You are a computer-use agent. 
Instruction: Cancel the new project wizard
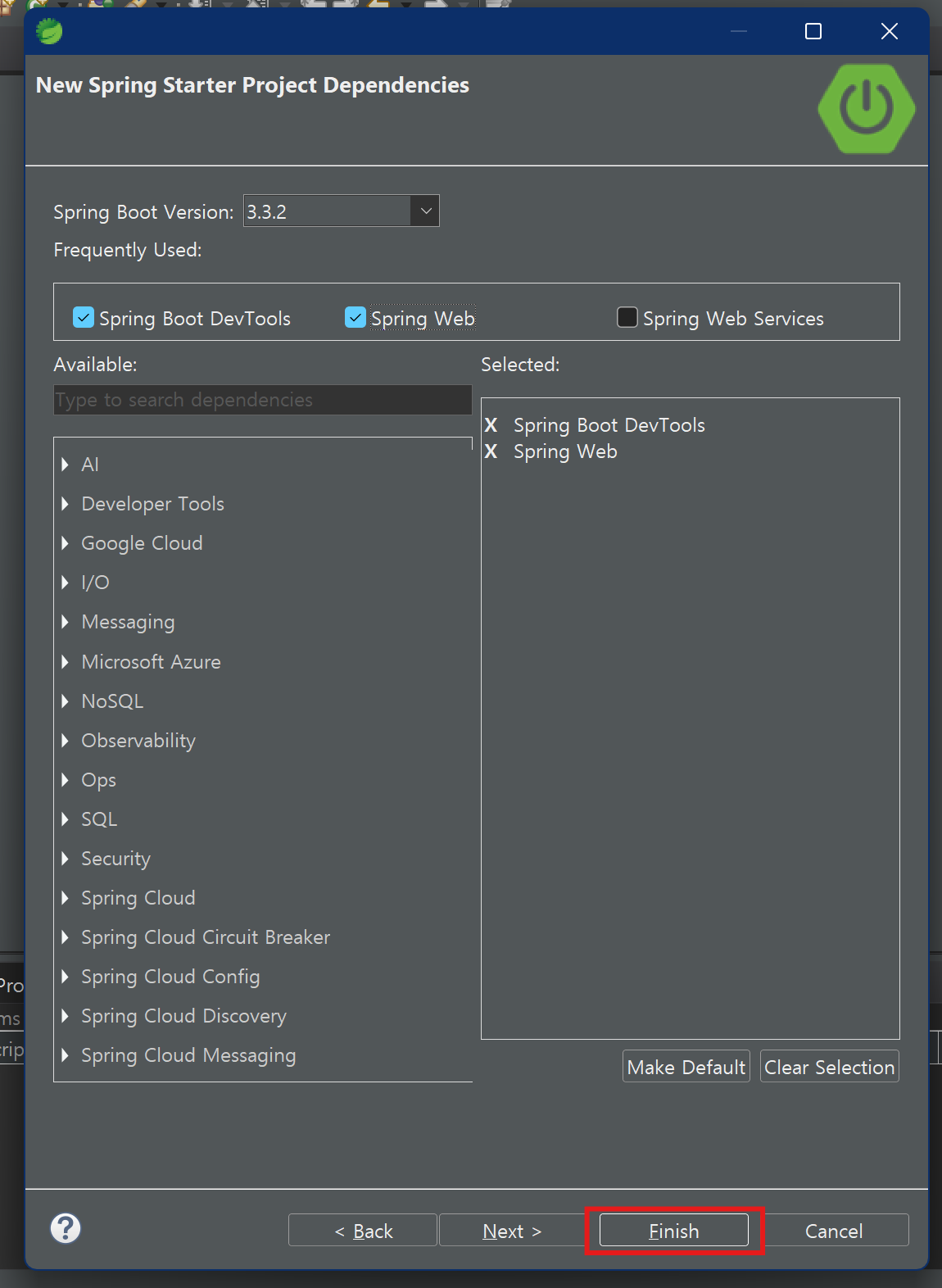point(834,1230)
